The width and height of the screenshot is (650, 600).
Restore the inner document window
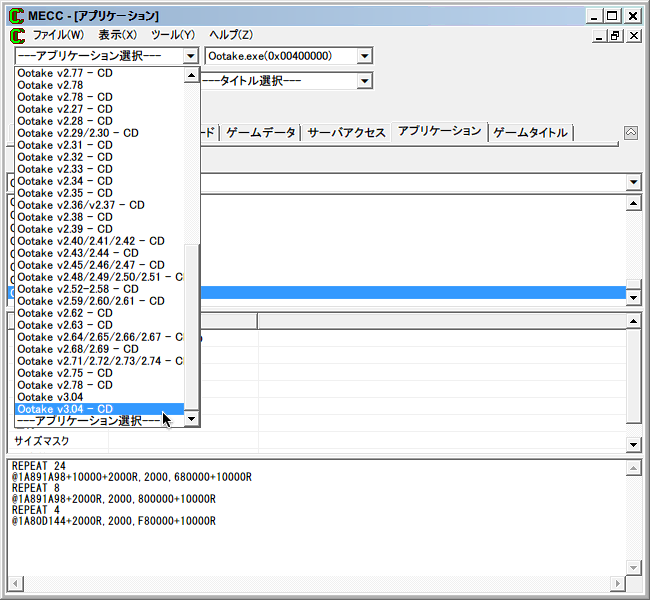pos(615,36)
